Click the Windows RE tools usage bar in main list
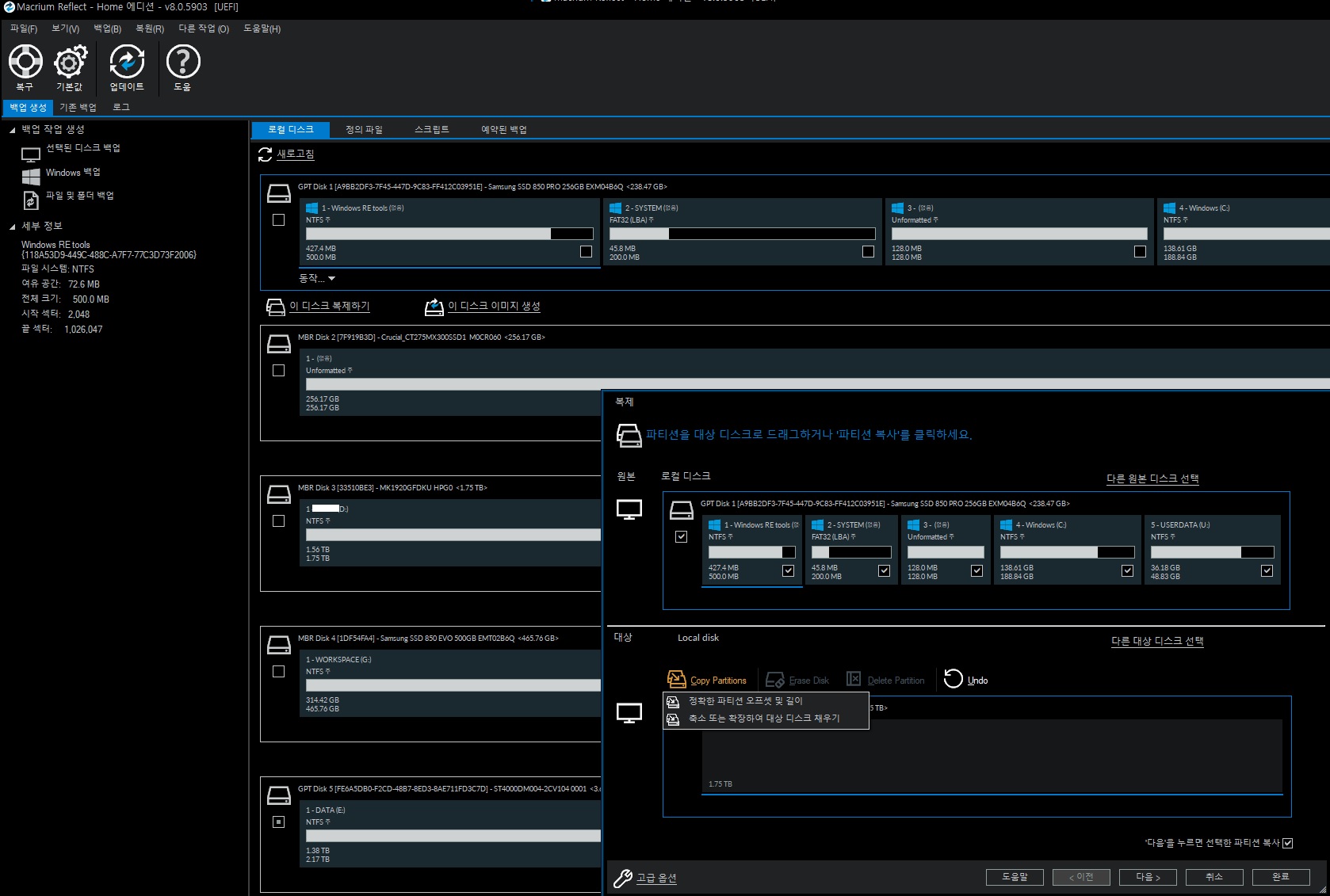The image size is (1330, 896). (x=449, y=234)
